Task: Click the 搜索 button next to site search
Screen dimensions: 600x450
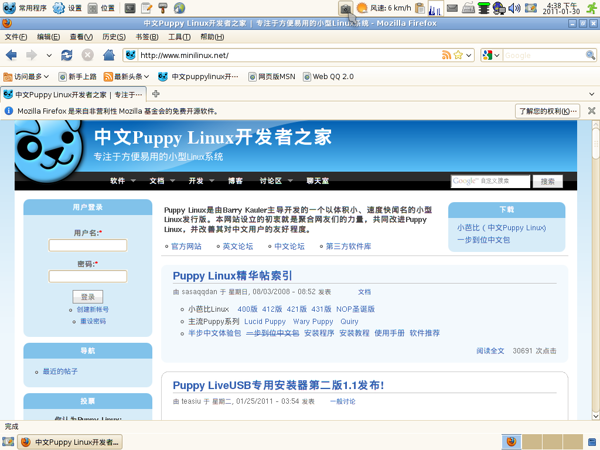Action: point(548,181)
